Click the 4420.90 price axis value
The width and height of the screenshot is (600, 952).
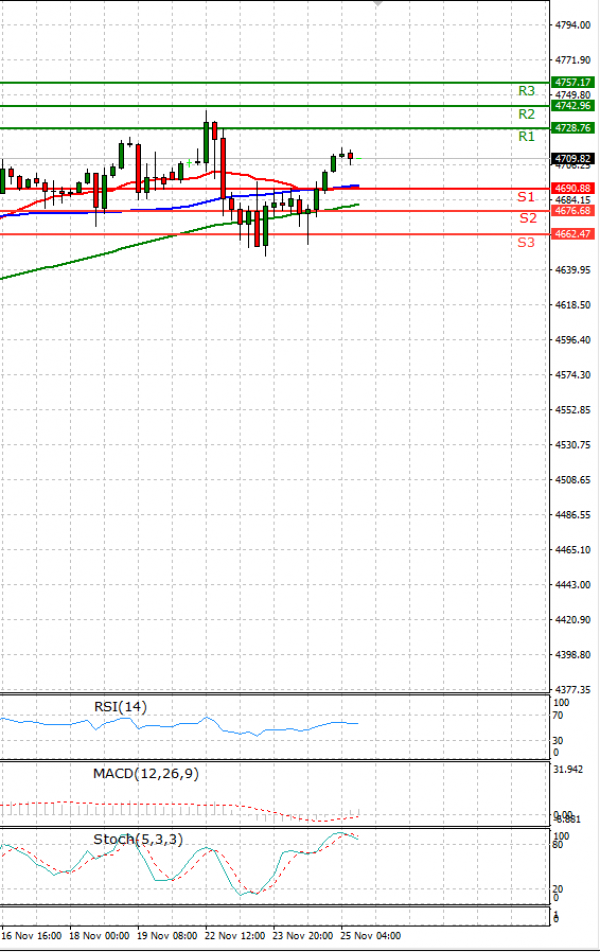573,620
